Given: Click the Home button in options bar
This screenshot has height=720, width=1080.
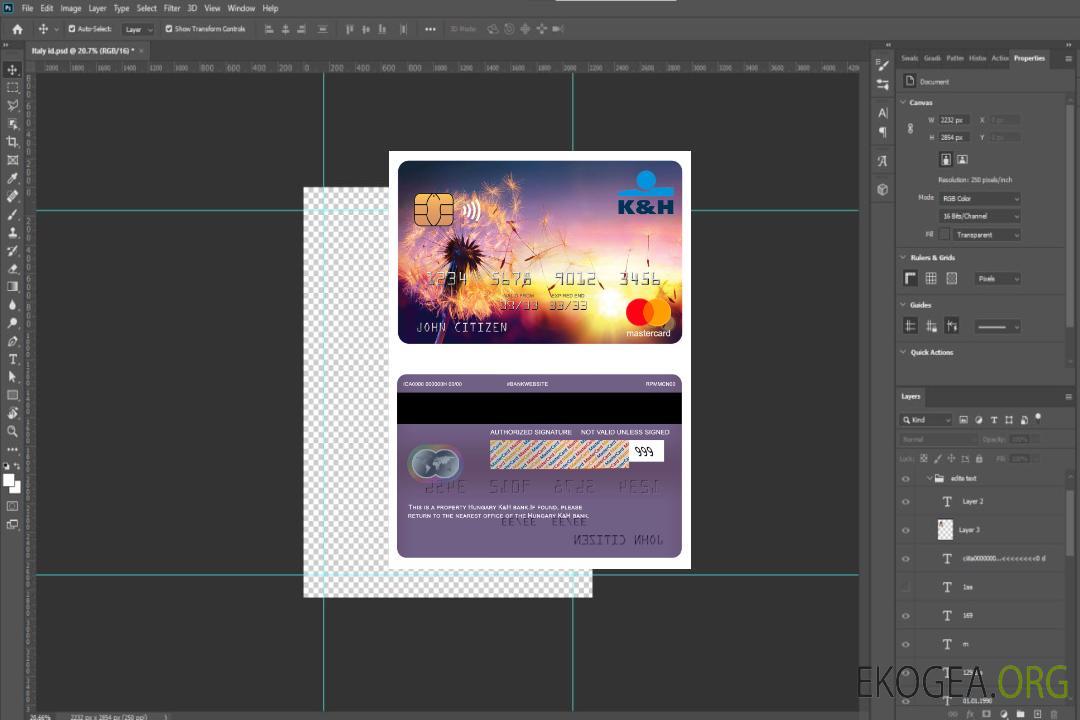Looking at the screenshot, I should [x=17, y=29].
